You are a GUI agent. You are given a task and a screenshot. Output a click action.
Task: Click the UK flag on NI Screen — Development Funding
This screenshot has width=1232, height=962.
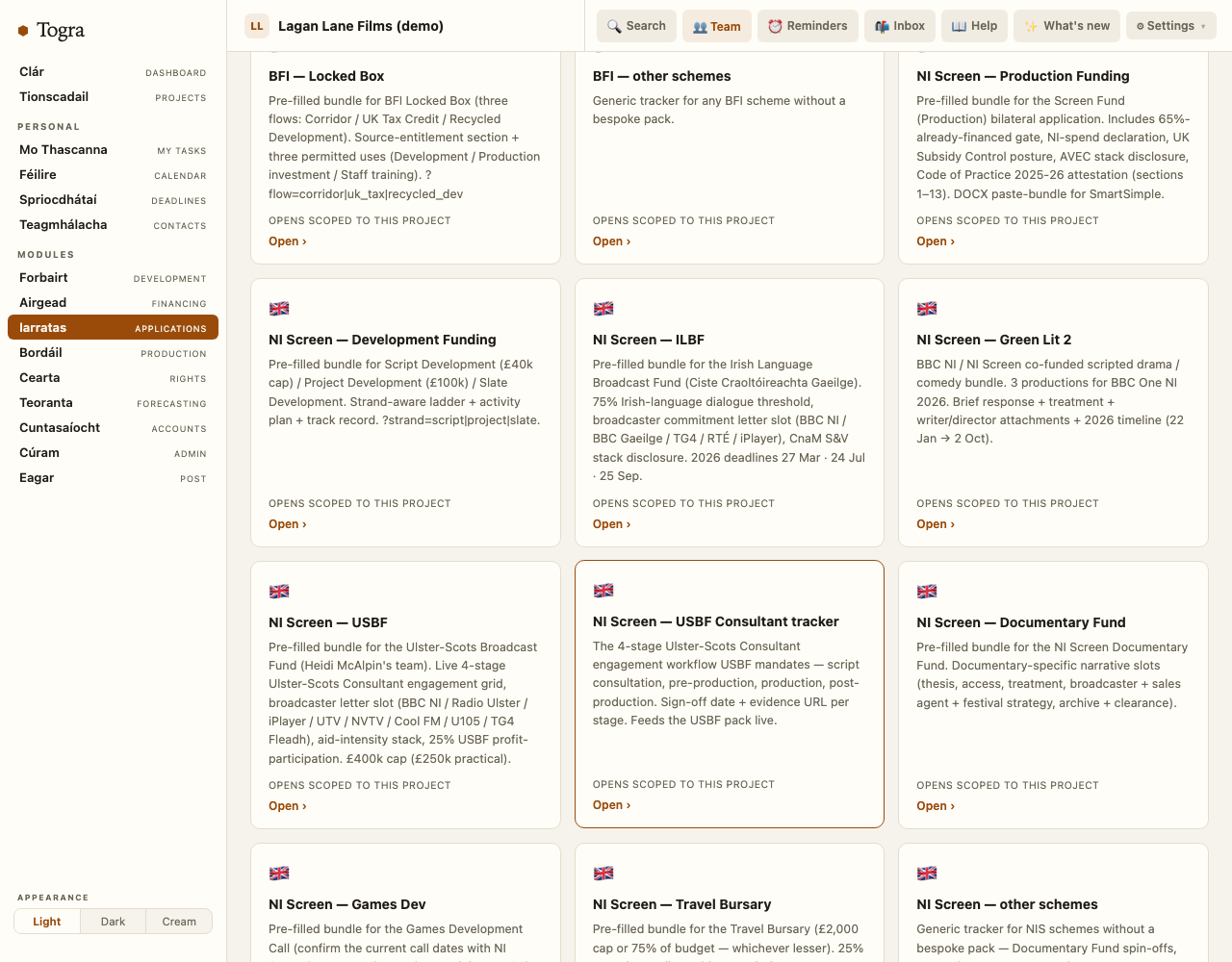279,309
